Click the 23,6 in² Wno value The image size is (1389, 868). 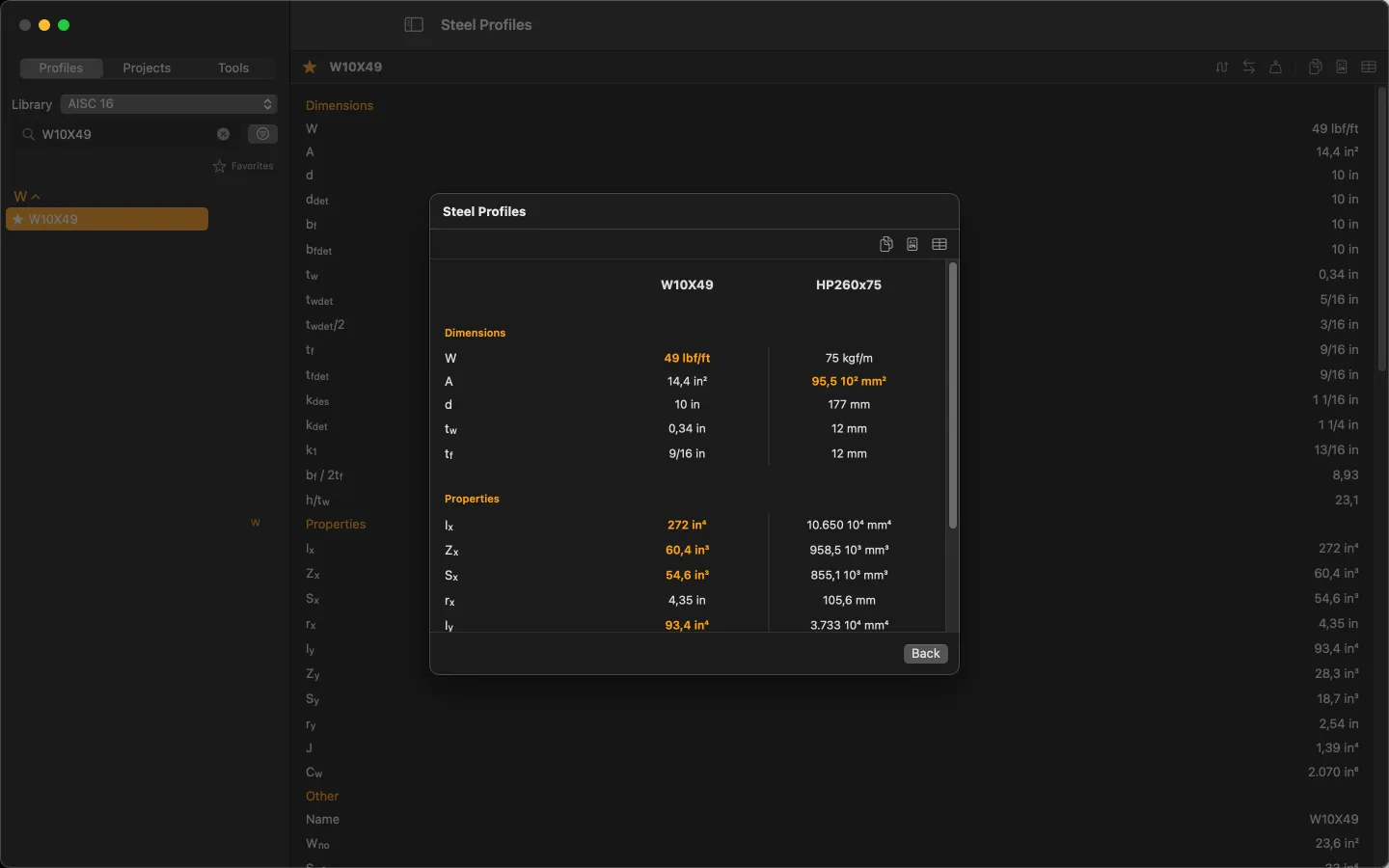coord(1337,843)
